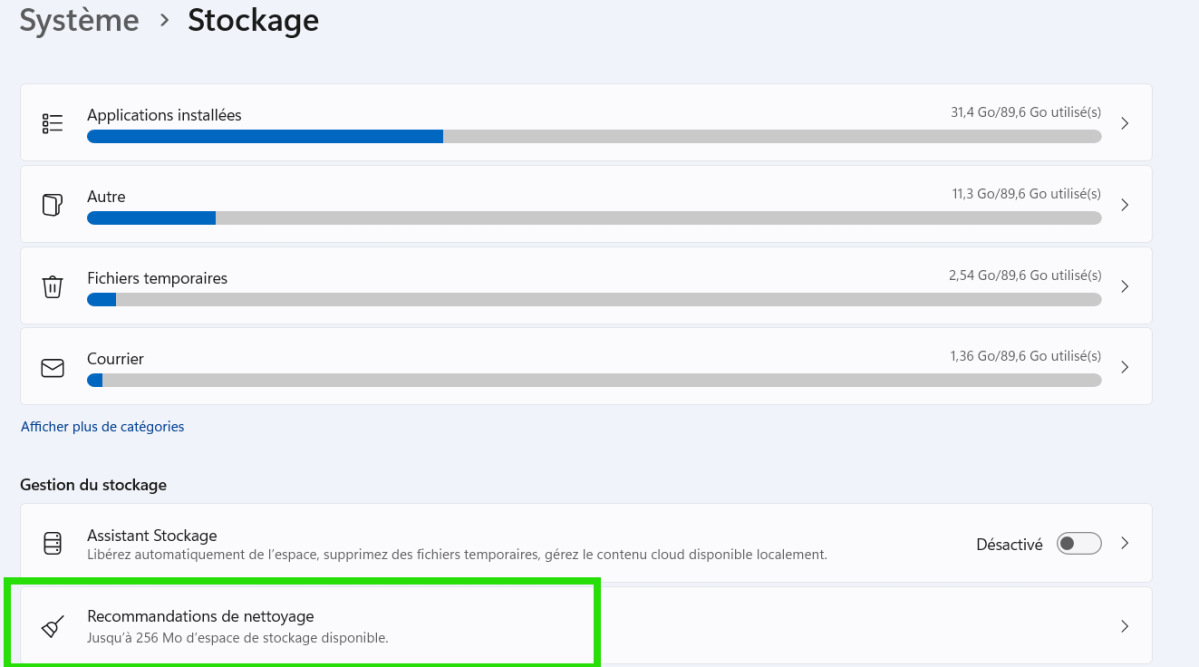1199x667 pixels.
Task: Click Afficher plus de catégories link
Action: pos(102,427)
